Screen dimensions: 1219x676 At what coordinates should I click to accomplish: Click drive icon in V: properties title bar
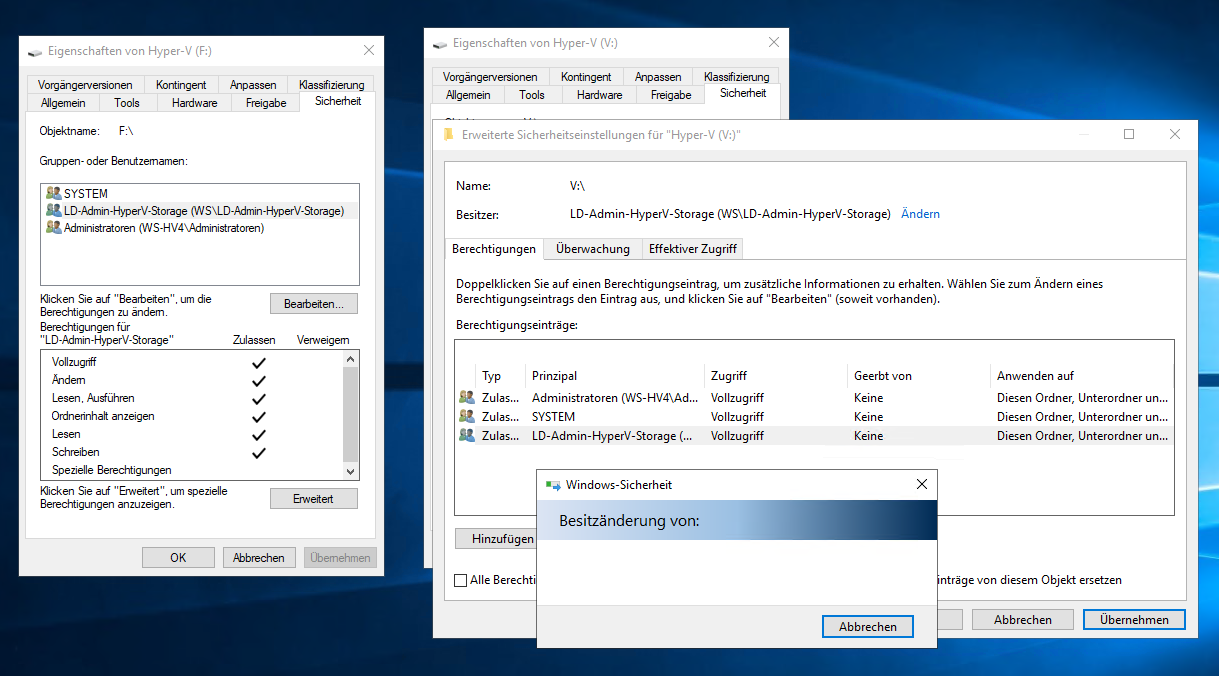441,44
